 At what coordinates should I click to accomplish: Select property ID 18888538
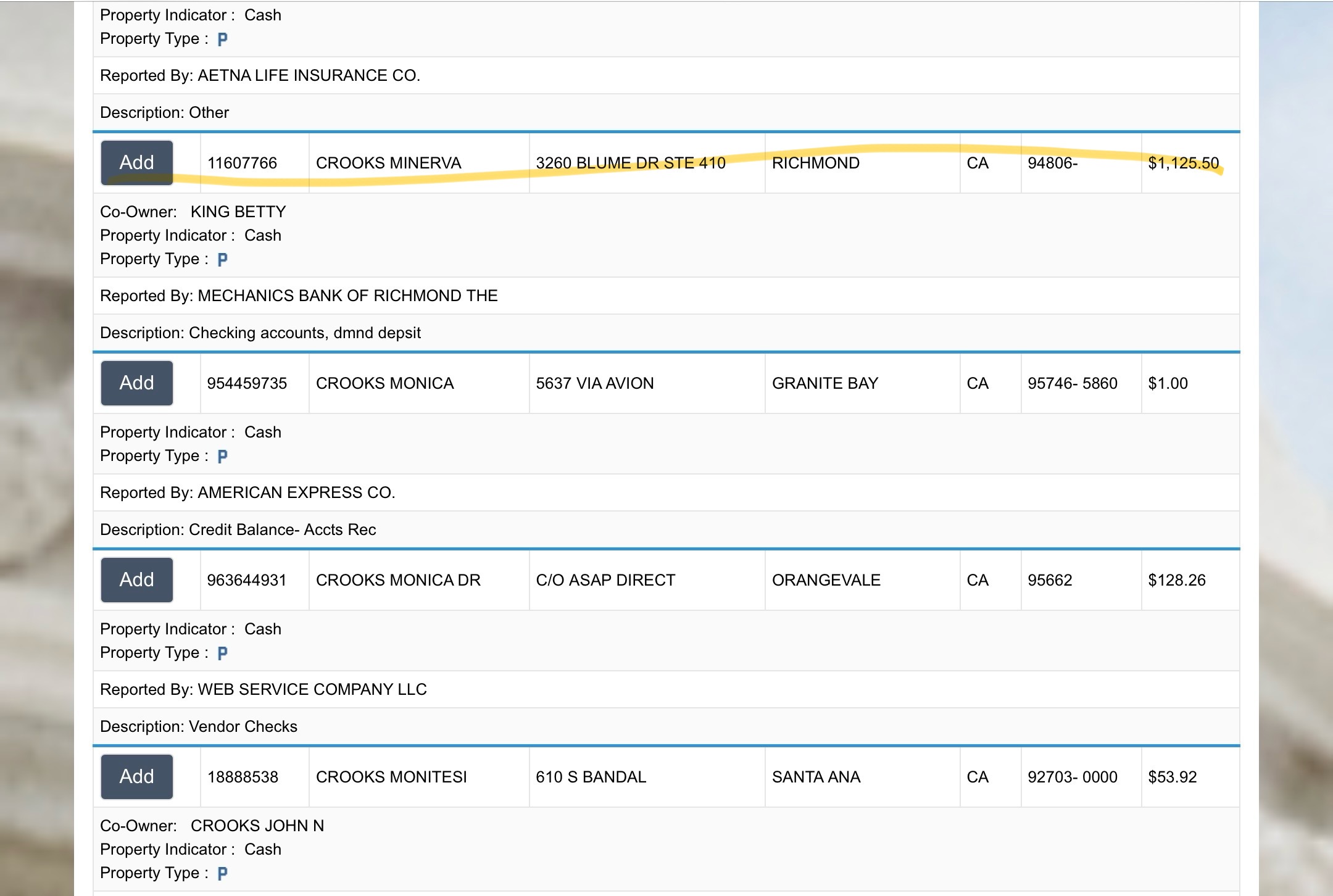pyautogui.click(x=243, y=777)
